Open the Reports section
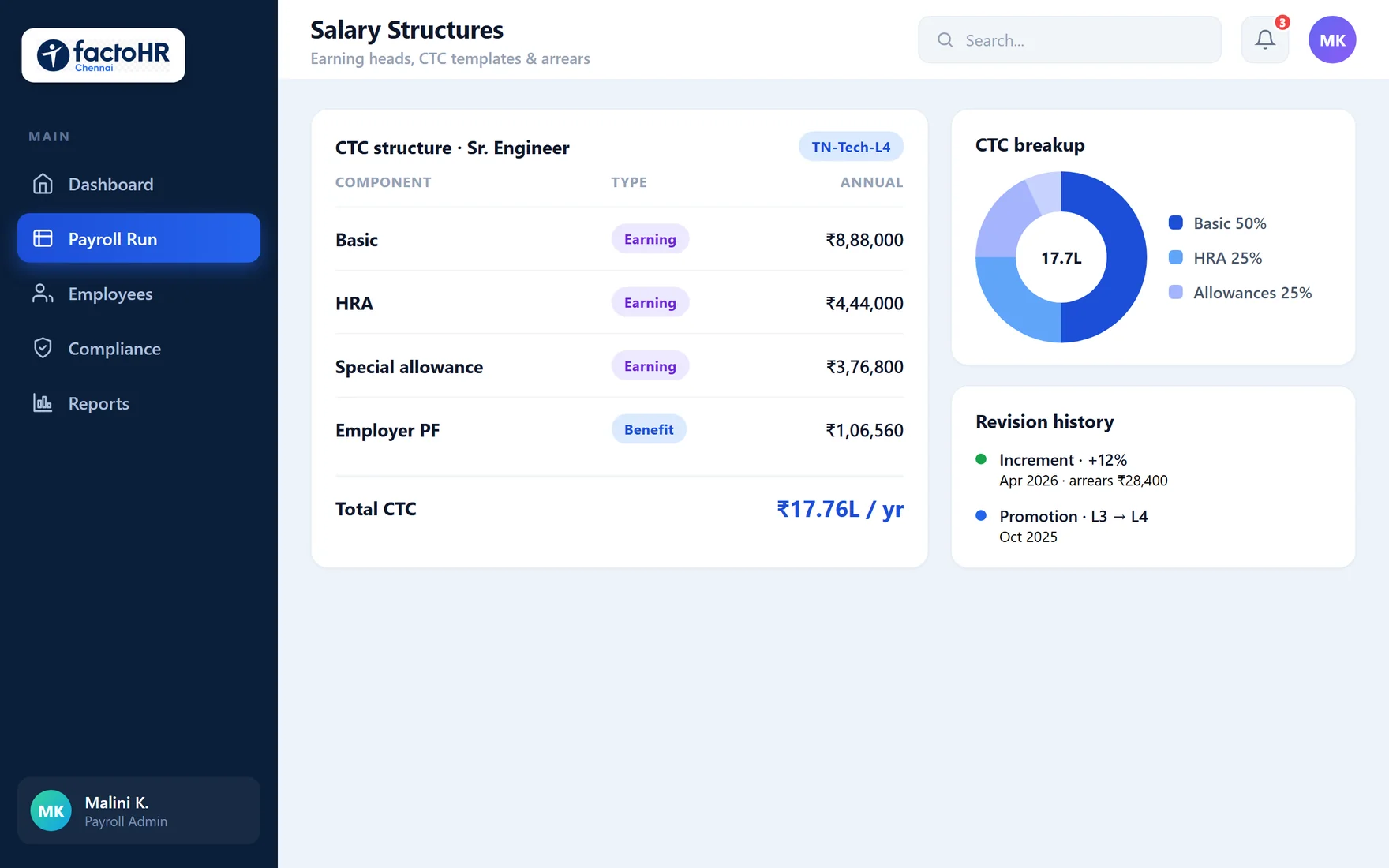The width and height of the screenshot is (1389, 868). pyautogui.click(x=139, y=403)
